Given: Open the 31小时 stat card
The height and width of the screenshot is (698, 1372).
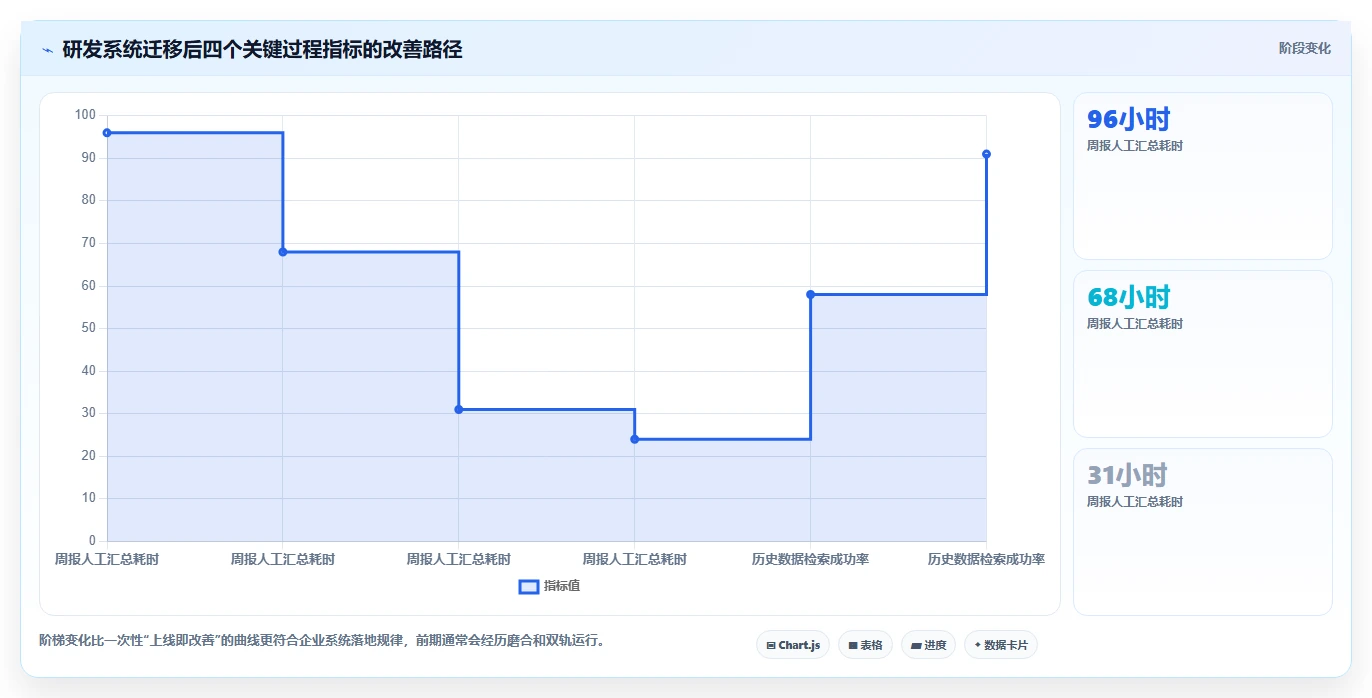Looking at the screenshot, I should click(x=1203, y=532).
